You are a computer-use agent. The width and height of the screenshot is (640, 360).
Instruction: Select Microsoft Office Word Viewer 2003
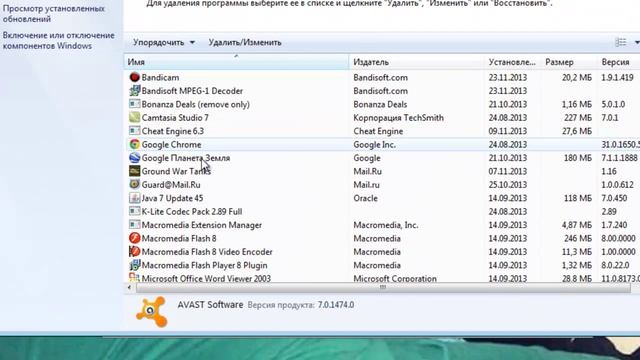[x=206, y=278]
